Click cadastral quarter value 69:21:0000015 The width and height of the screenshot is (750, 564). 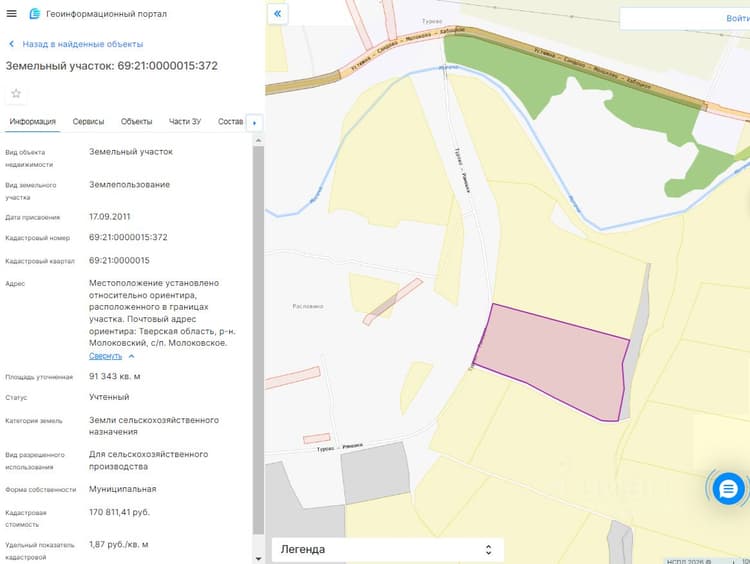pos(119,261)
